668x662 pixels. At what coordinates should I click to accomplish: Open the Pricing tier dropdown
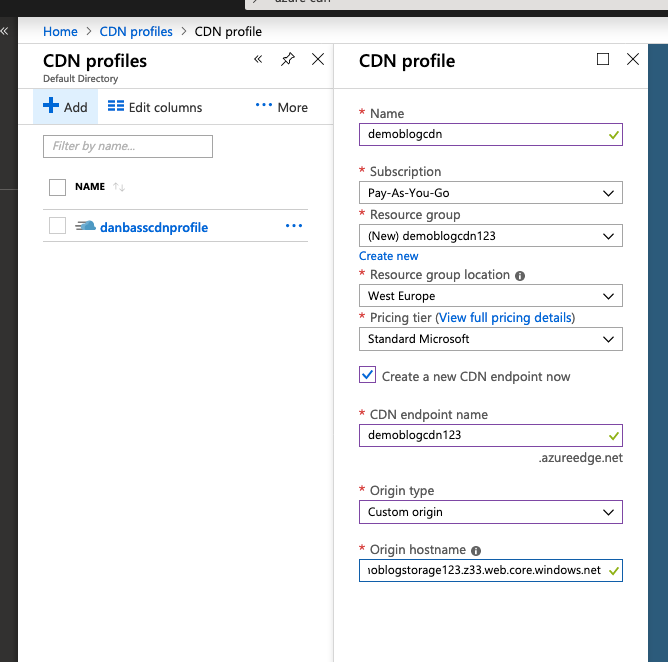tap(491, 339)
